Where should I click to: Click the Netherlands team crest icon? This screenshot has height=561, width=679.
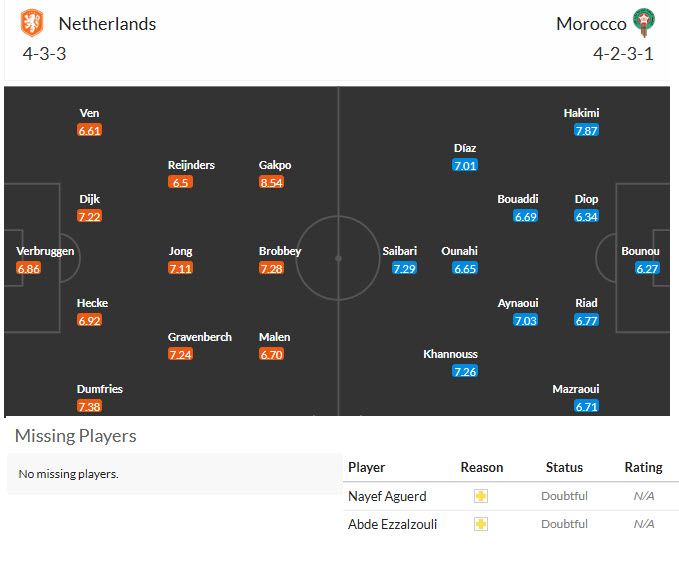[32, 23]
